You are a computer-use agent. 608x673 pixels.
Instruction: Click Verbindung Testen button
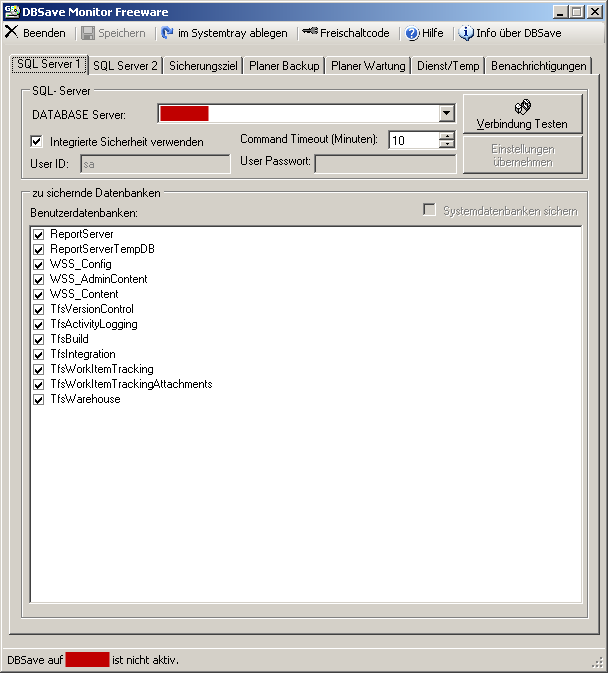523,114
